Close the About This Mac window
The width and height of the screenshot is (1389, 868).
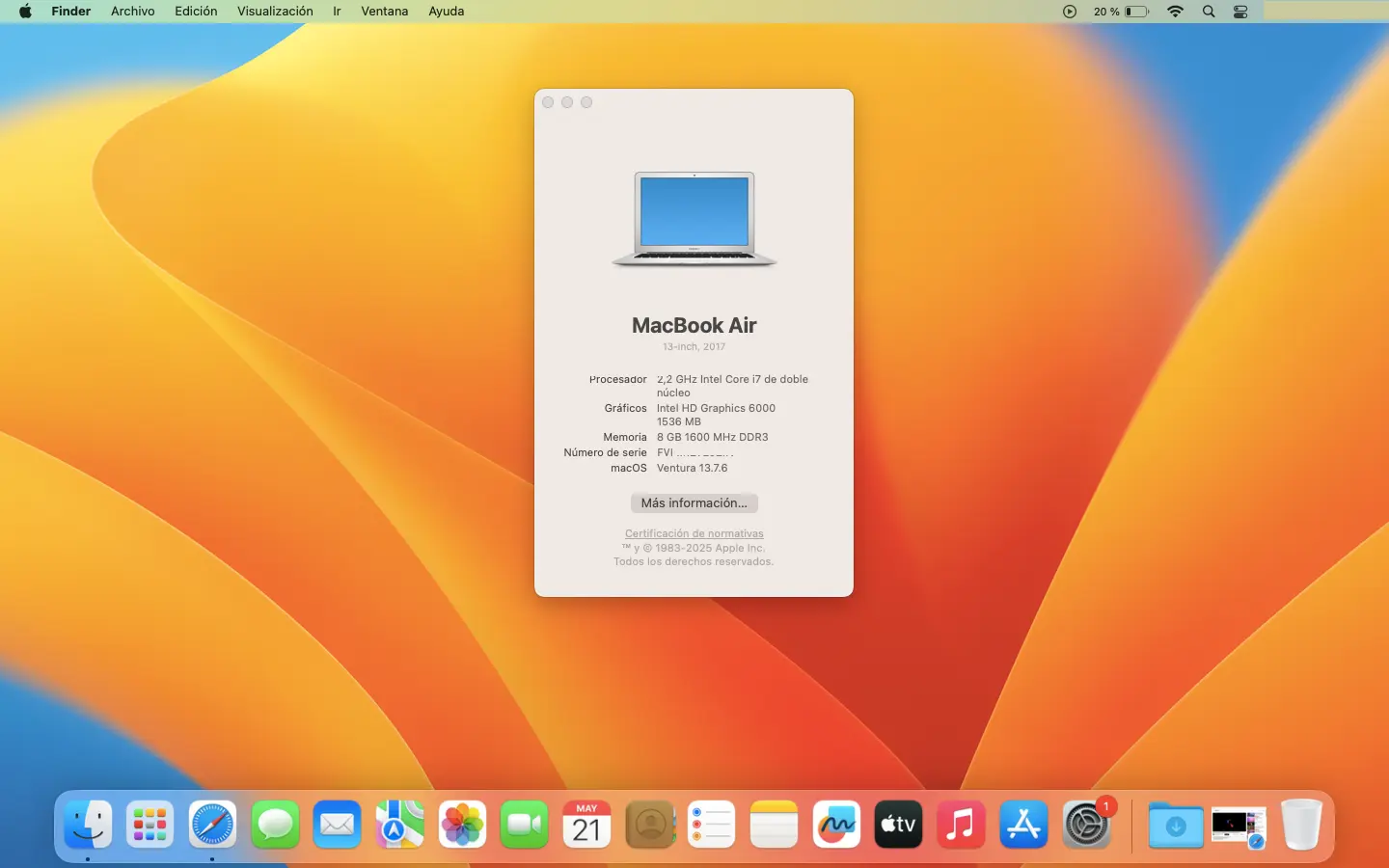point(548,102)
